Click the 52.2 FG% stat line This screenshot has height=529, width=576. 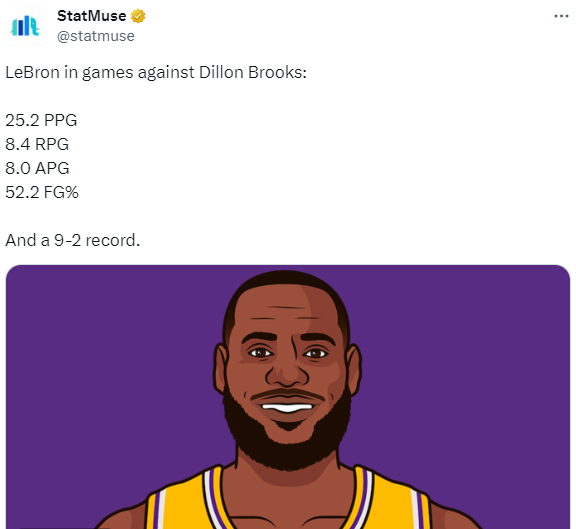click(42, 192)
